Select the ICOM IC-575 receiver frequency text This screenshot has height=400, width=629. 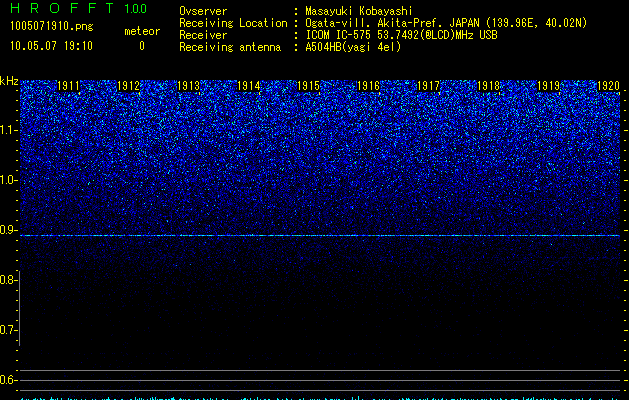402,35
